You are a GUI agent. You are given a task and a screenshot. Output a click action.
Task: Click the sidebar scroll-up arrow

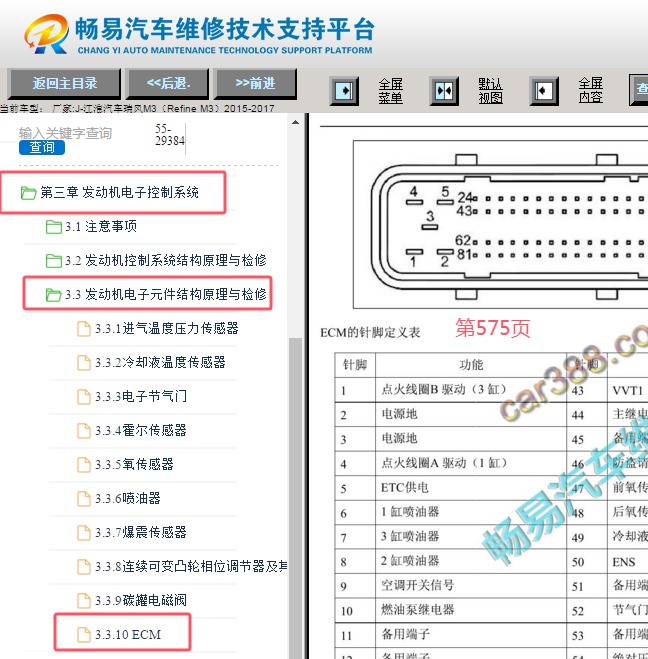tap(295, 122)
